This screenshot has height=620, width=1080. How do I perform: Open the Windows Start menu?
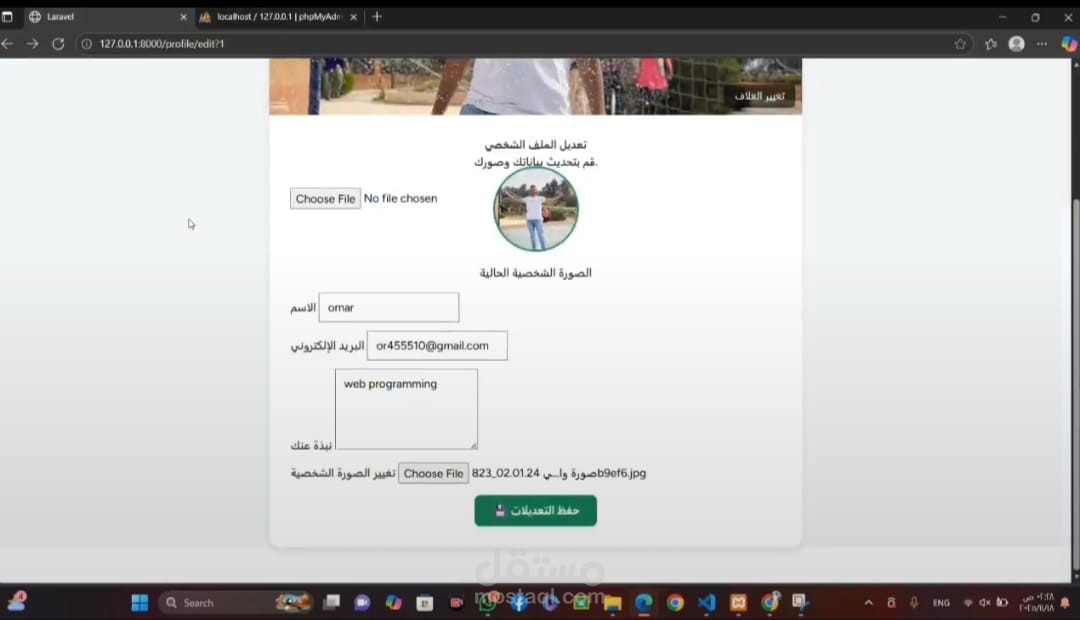coord(140,603)
